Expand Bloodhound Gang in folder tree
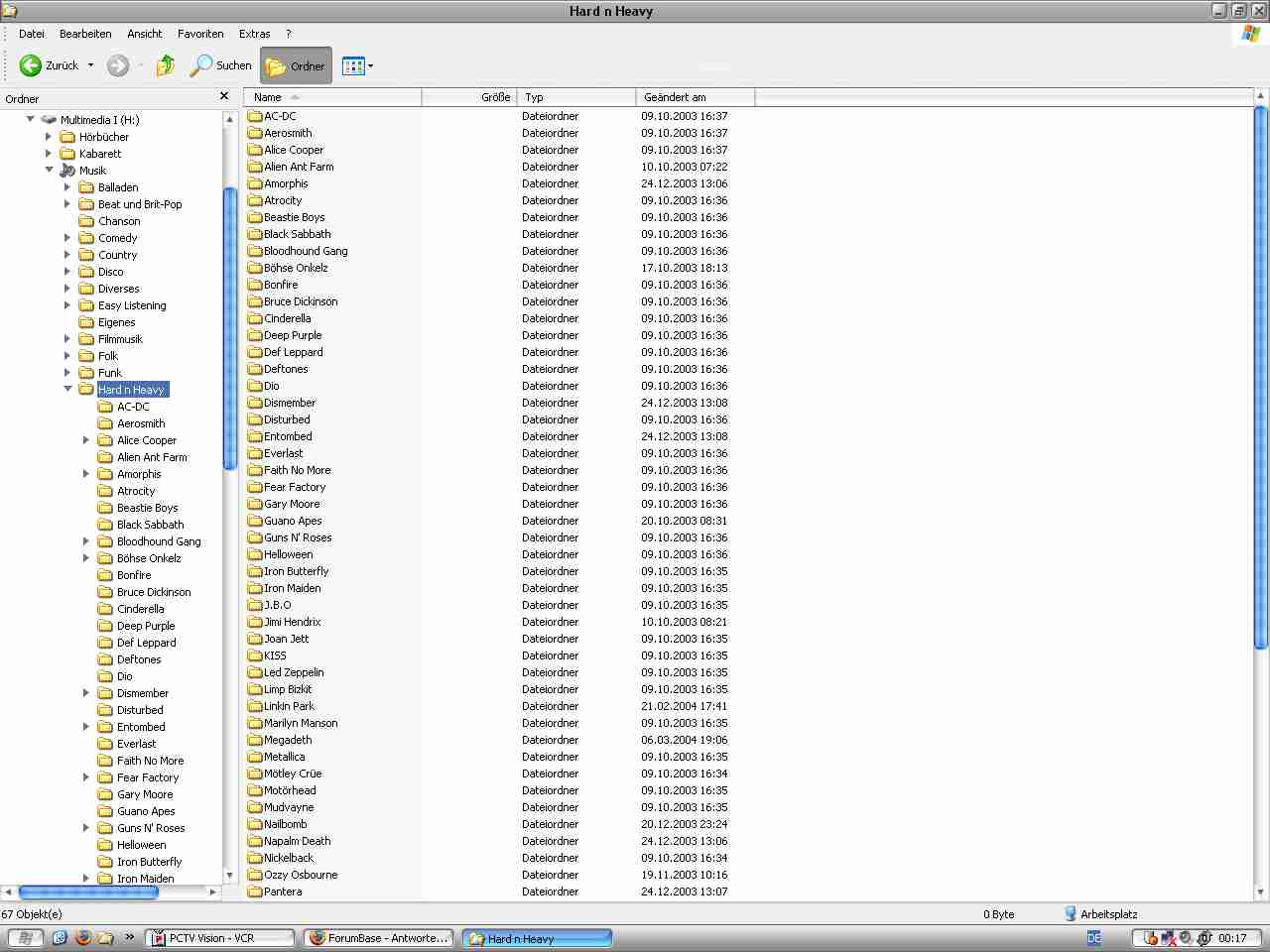1270x952 pixels. point(86,540)
